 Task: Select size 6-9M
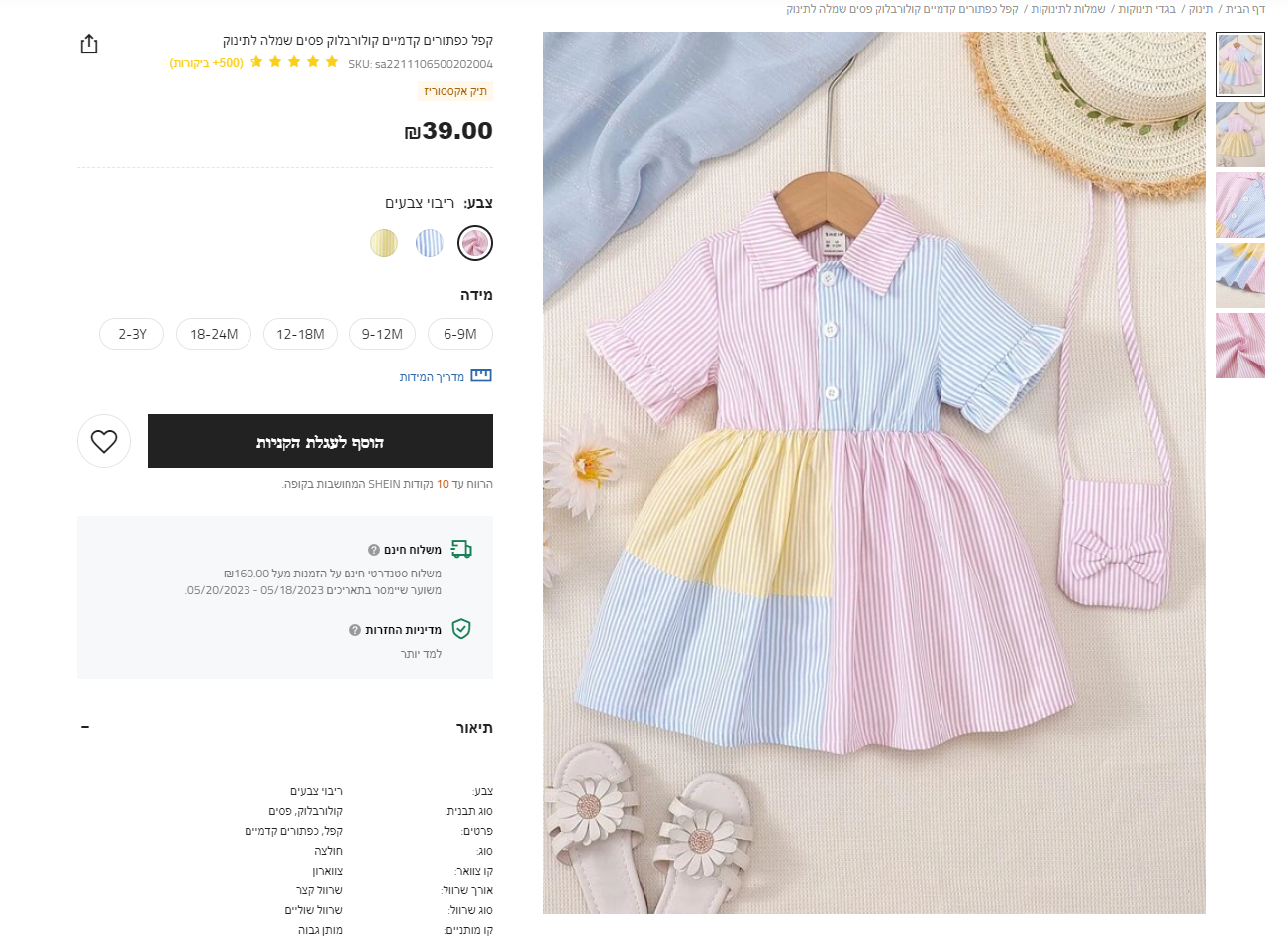[x=460, y=334]
